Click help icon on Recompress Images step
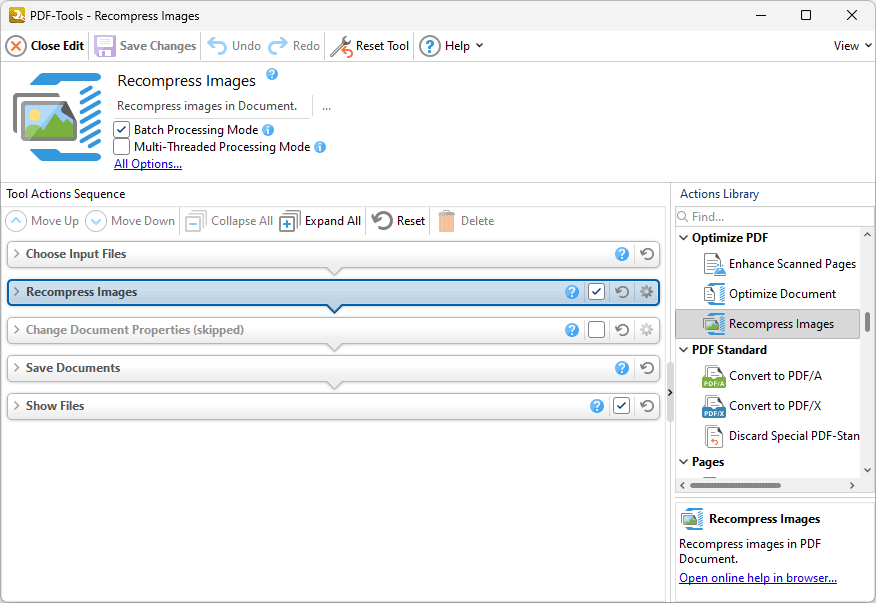876x603 pixels. pos(572,292)
